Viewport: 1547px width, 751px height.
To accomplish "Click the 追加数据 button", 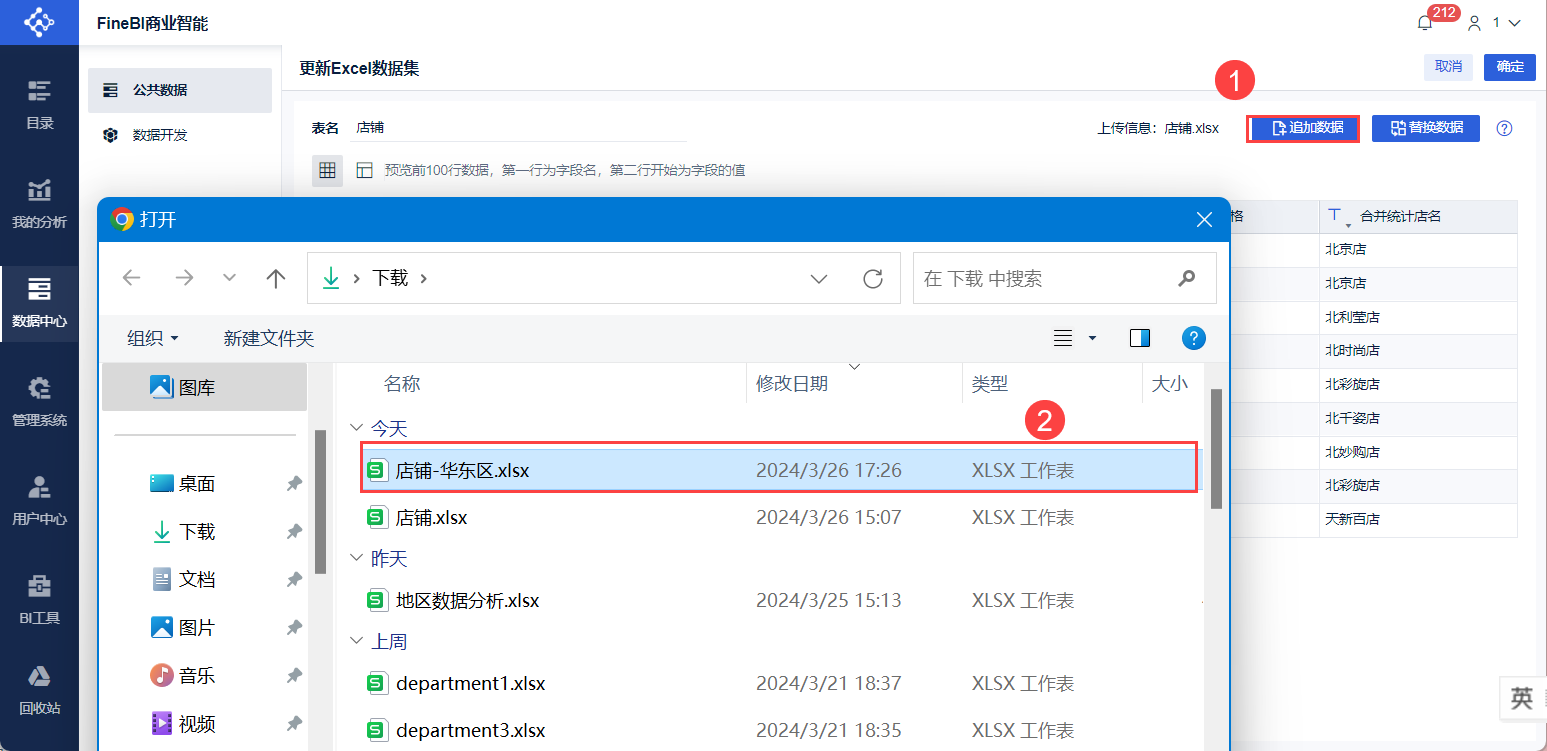I will tap(1304, 128).
